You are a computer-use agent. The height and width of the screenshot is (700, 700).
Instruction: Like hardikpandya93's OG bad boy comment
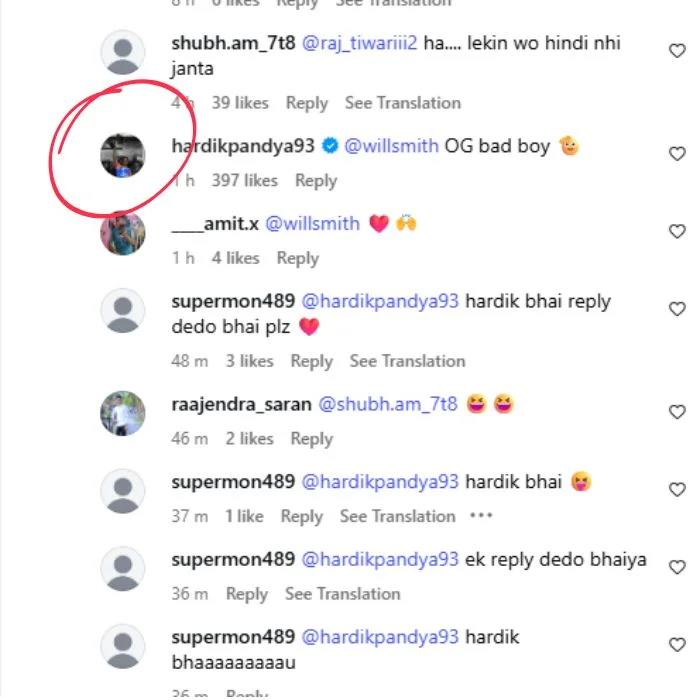(677, 154)
